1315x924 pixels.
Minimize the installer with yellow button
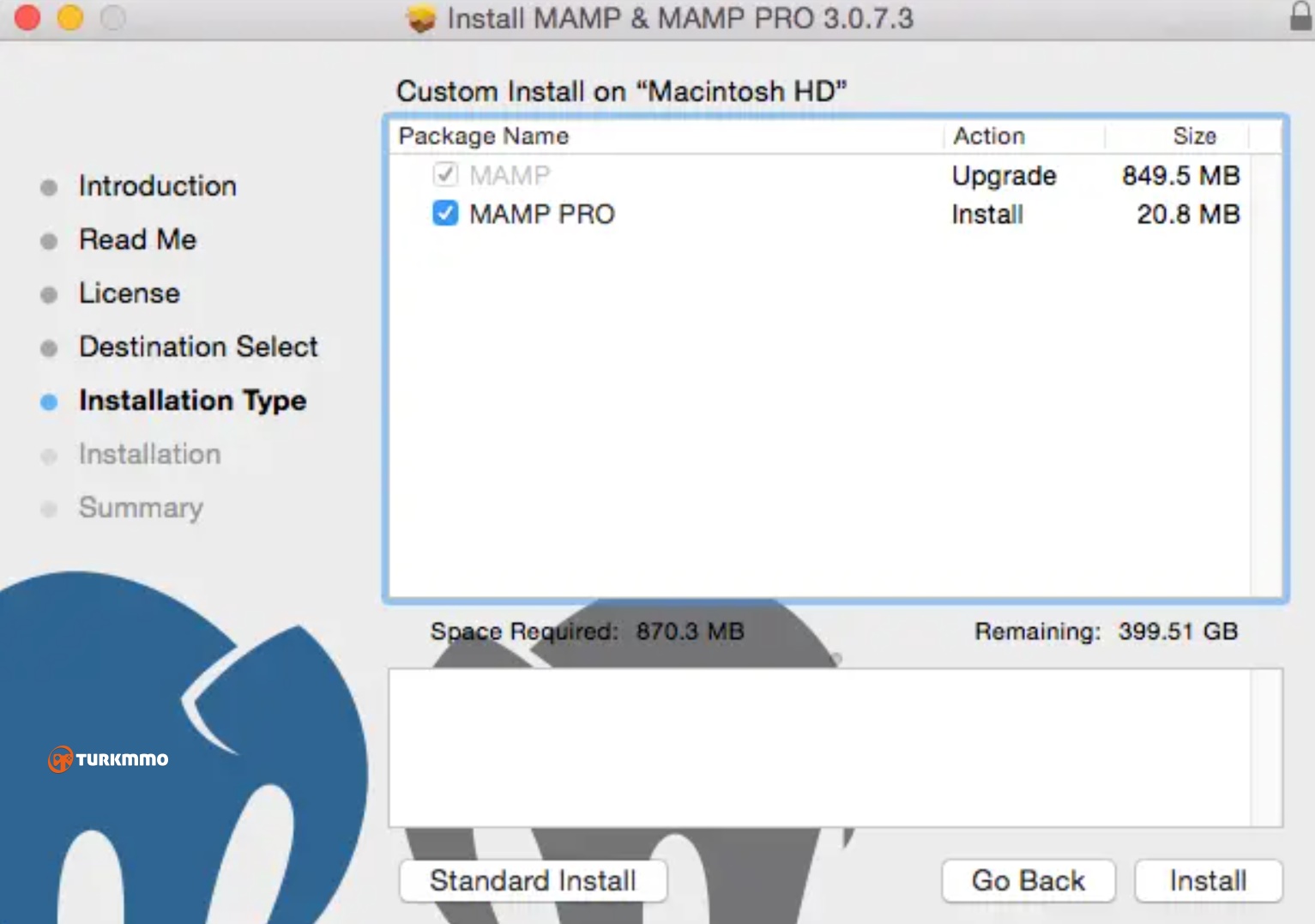tap(70, 17)
